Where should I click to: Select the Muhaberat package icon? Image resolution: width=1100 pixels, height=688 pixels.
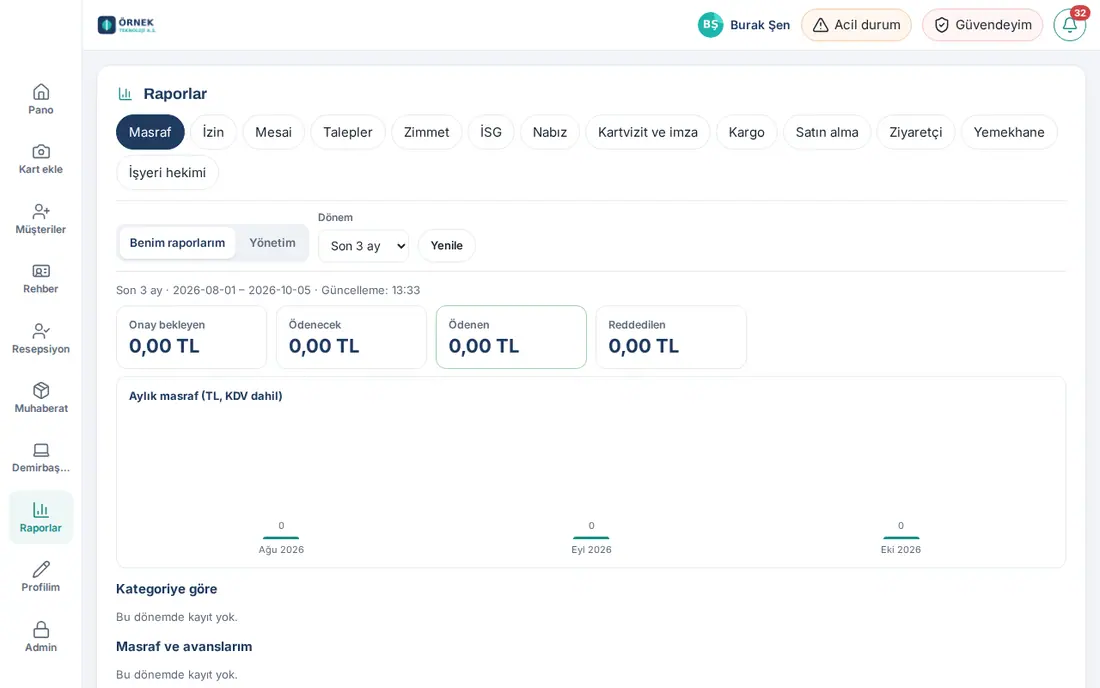(41, 391)
